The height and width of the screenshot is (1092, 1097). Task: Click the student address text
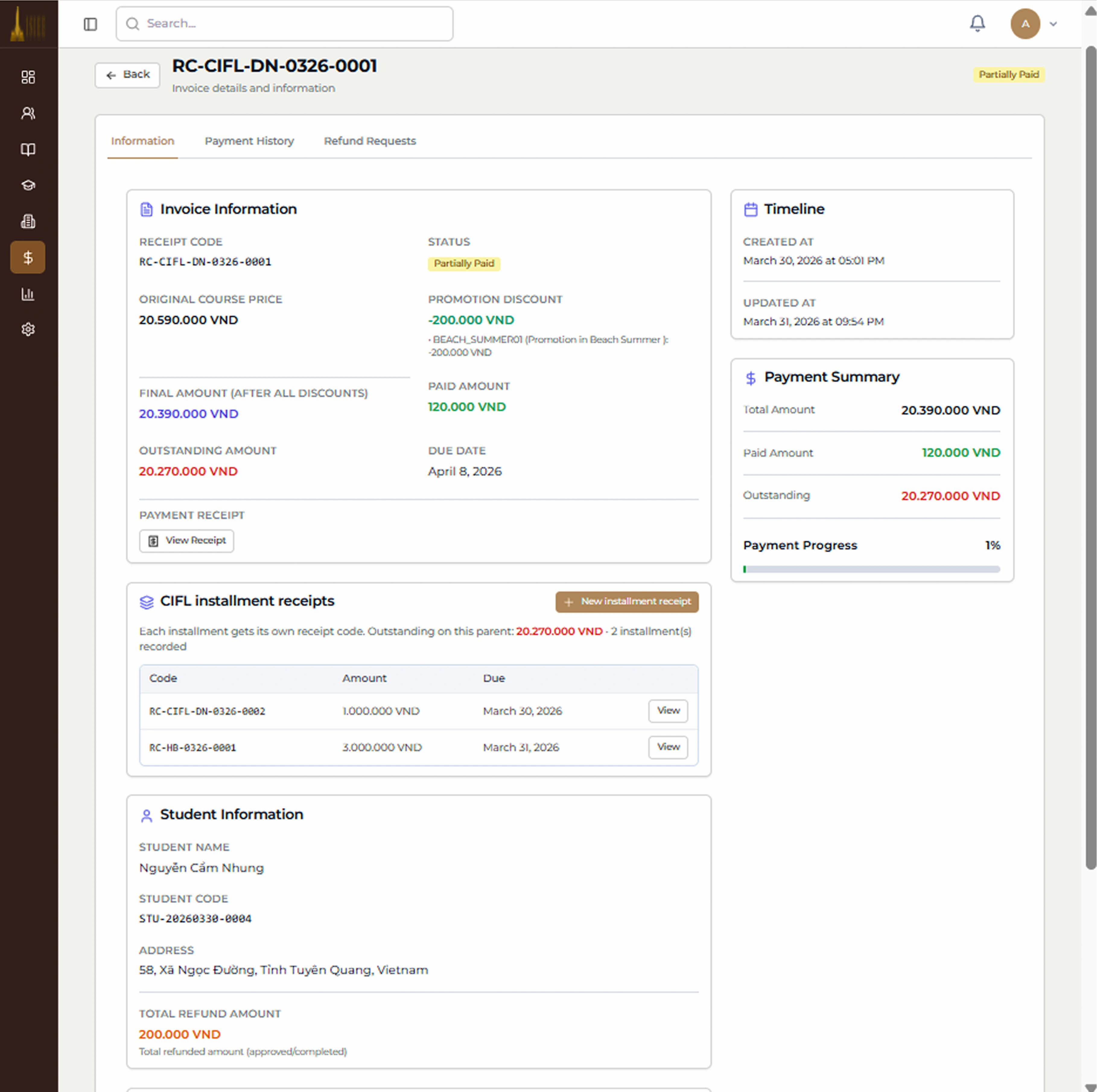tap(283, 970)
